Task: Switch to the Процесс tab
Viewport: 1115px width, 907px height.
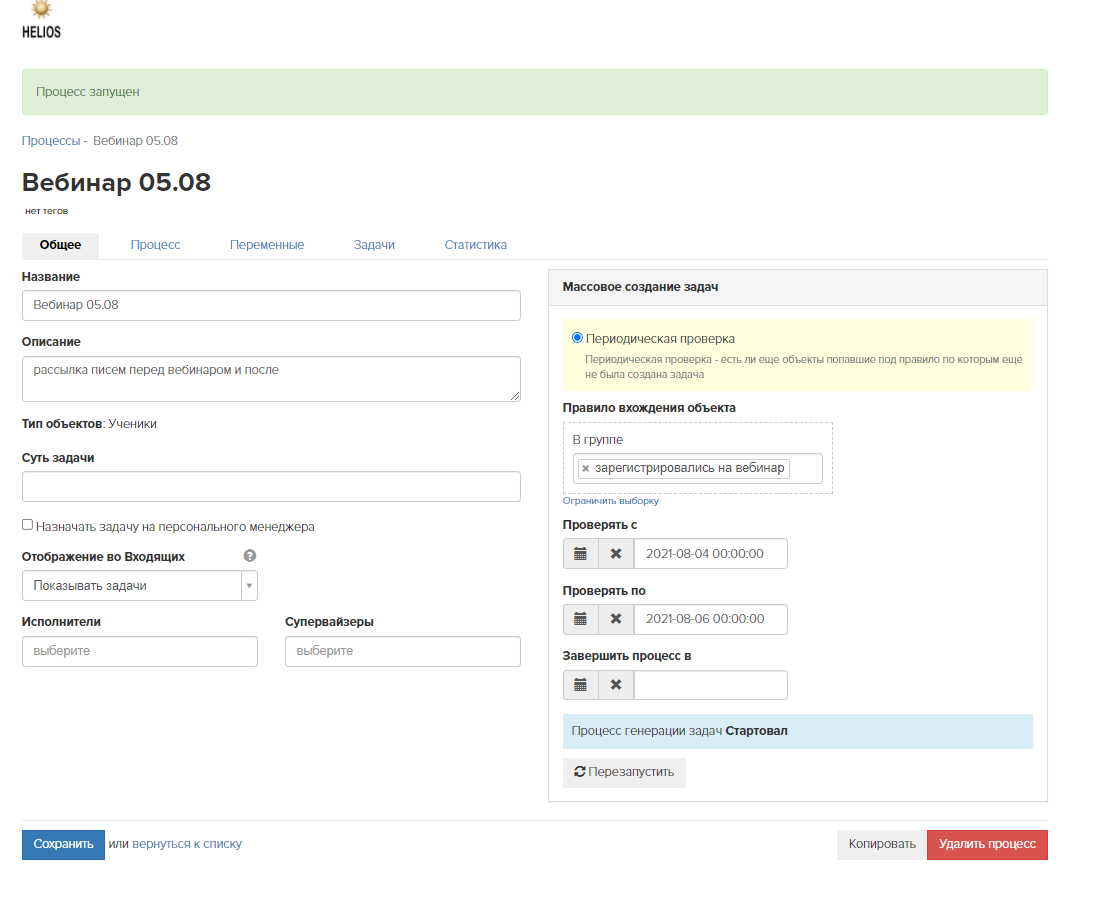Action: (155, 245)
